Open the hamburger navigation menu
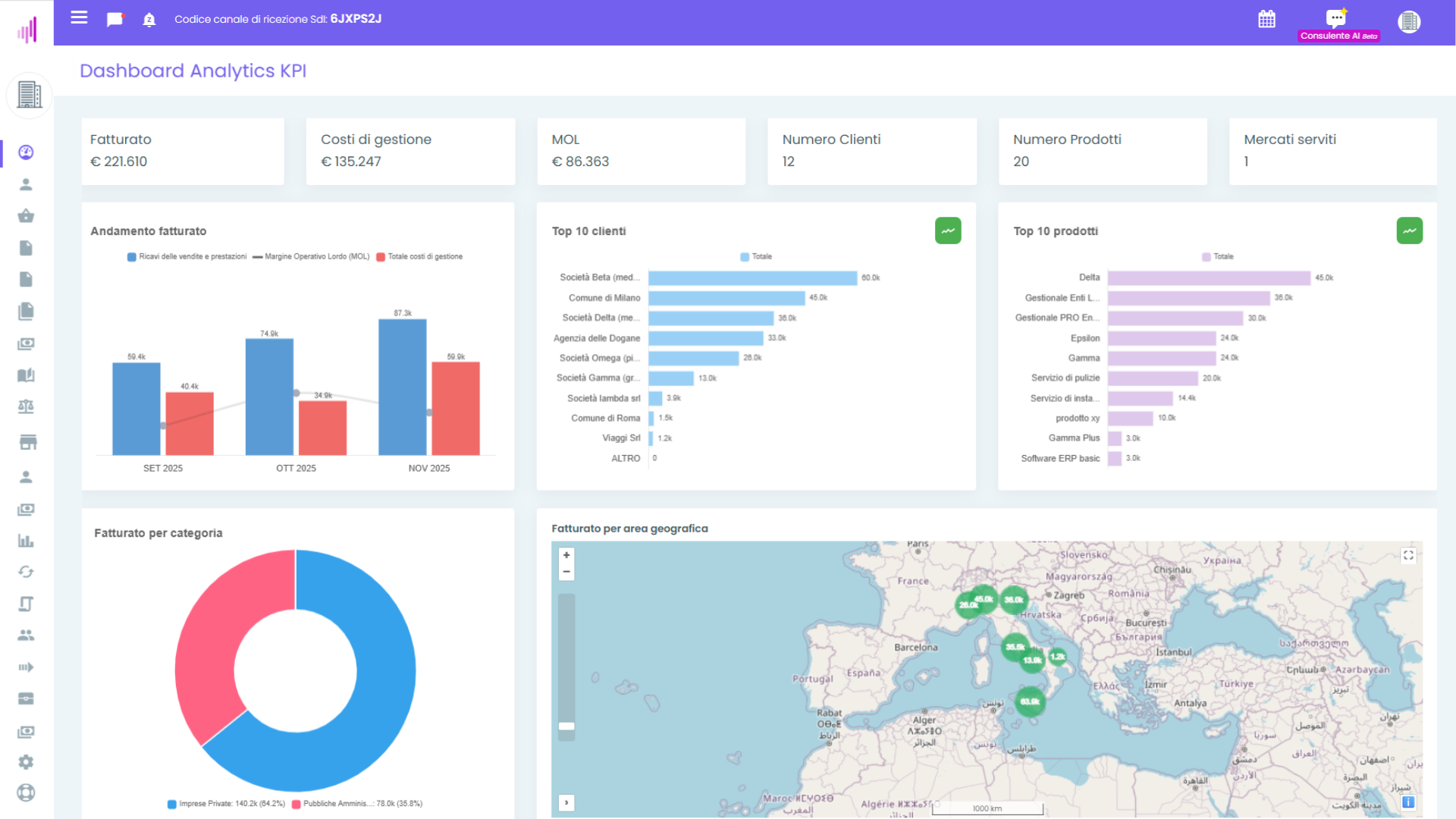Image resolution: width=1456 pixels, height=819 pixels. (x=79, y=18)
